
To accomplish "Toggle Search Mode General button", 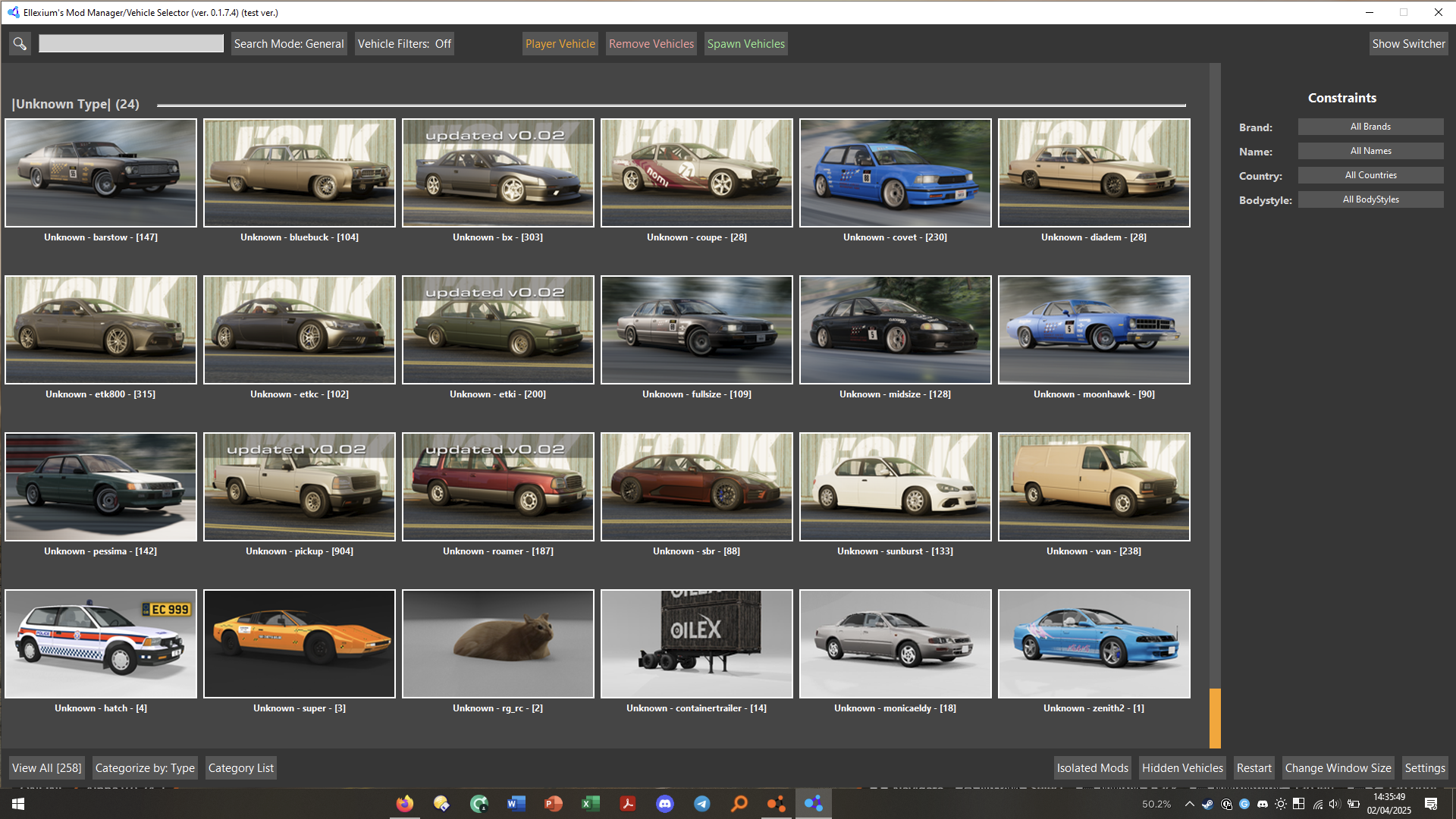I will tap(288, 44).
